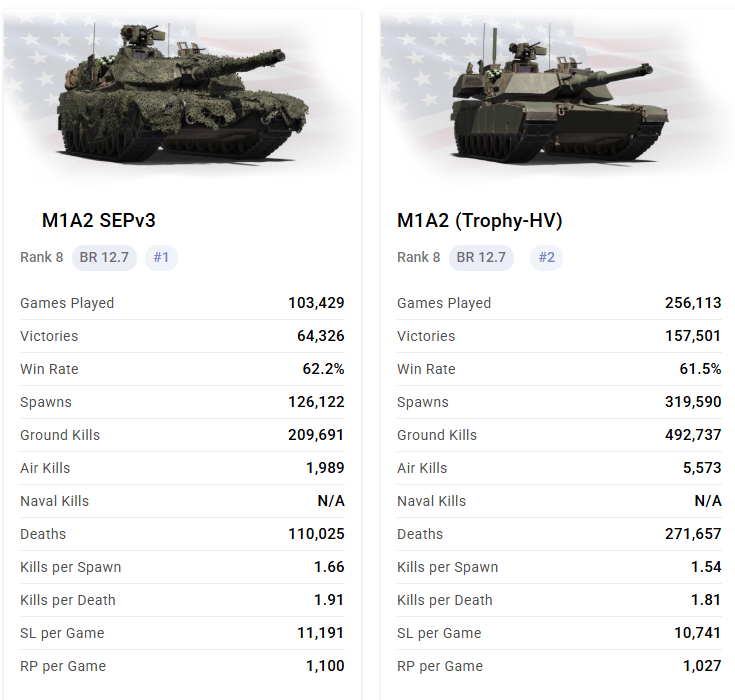The image size is (735, 700).
Task: Click Trophy-HV Ground Kills value 492,737
Action: click(693, 435)
